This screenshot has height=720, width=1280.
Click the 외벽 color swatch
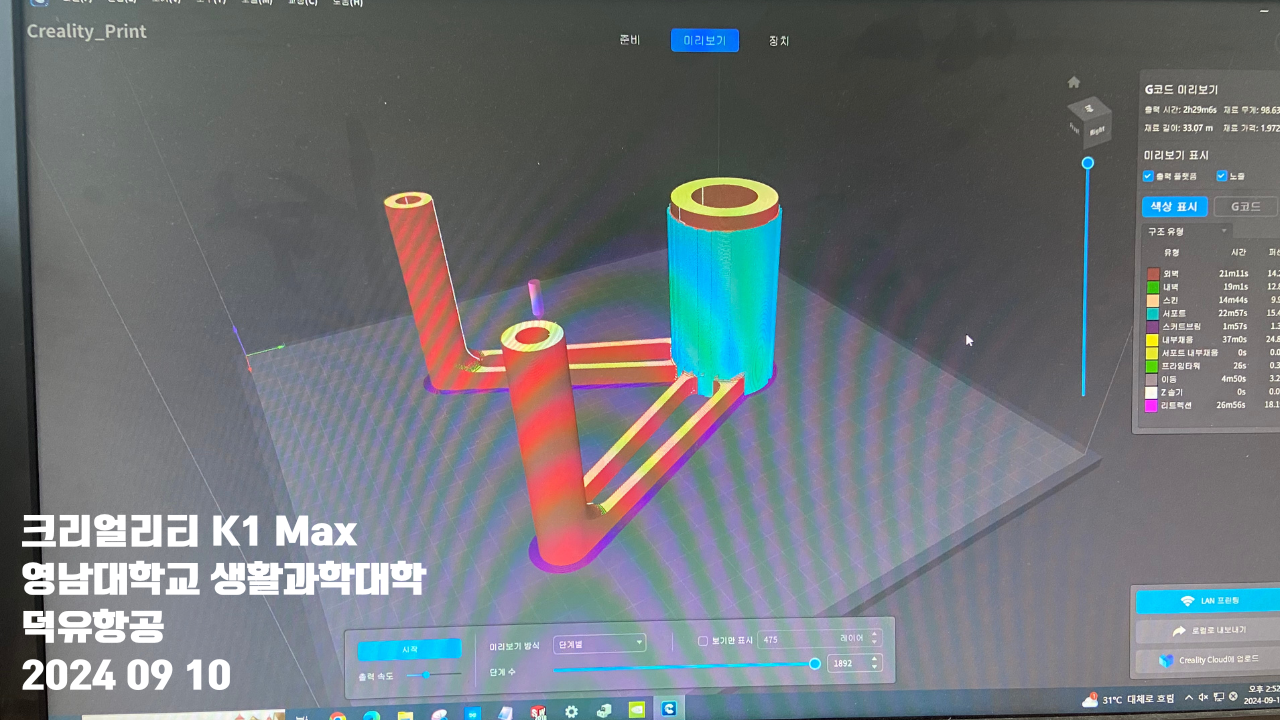pyautogui.click(x=1153, y=273)
